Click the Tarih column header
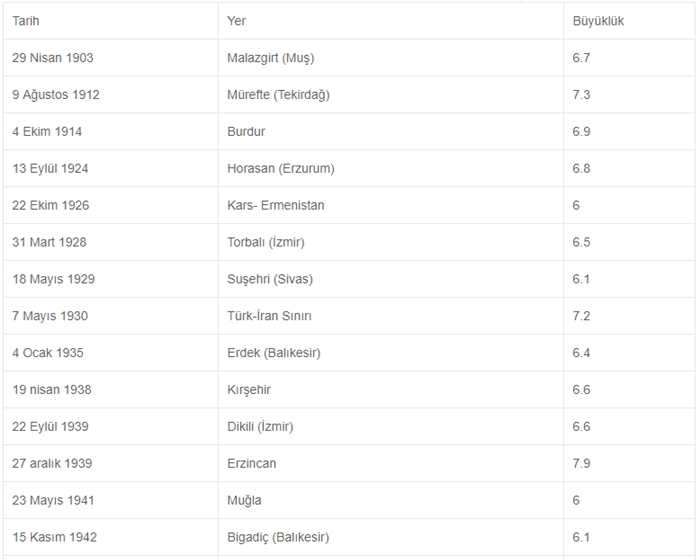This screenshot has width=700, height=560. [x=26, y=21]
